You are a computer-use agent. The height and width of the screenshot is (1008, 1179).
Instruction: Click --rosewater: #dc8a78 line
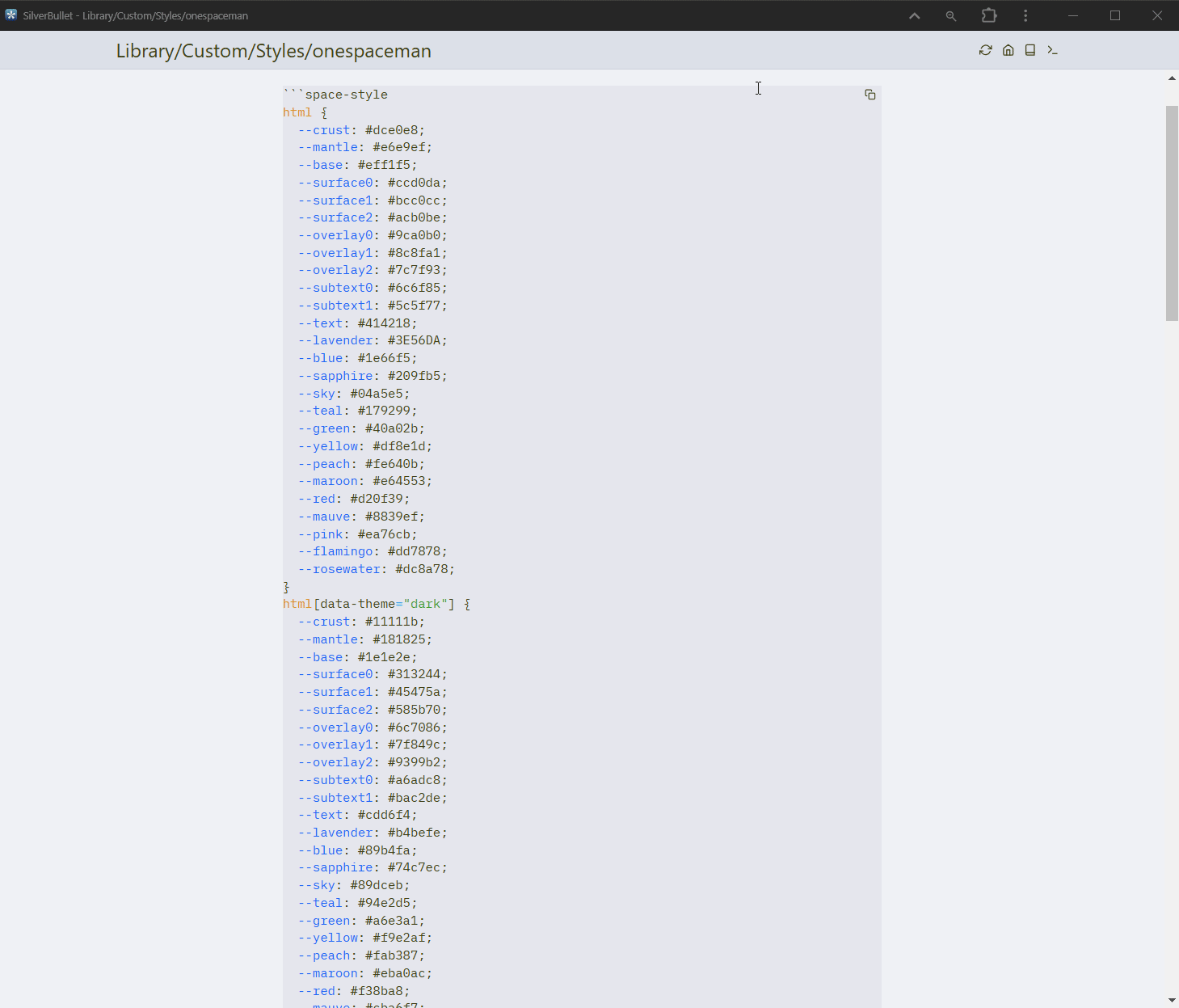[377, 569]
